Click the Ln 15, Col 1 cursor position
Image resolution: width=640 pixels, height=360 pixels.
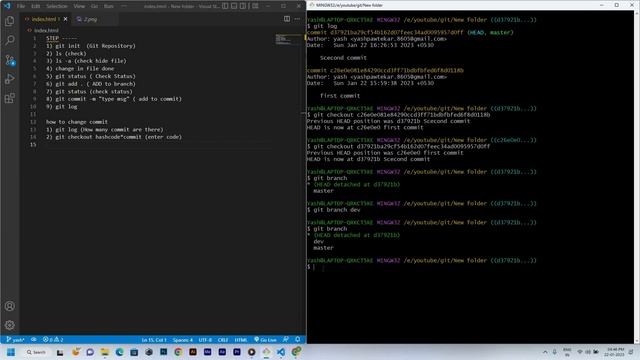pos(154,340)
